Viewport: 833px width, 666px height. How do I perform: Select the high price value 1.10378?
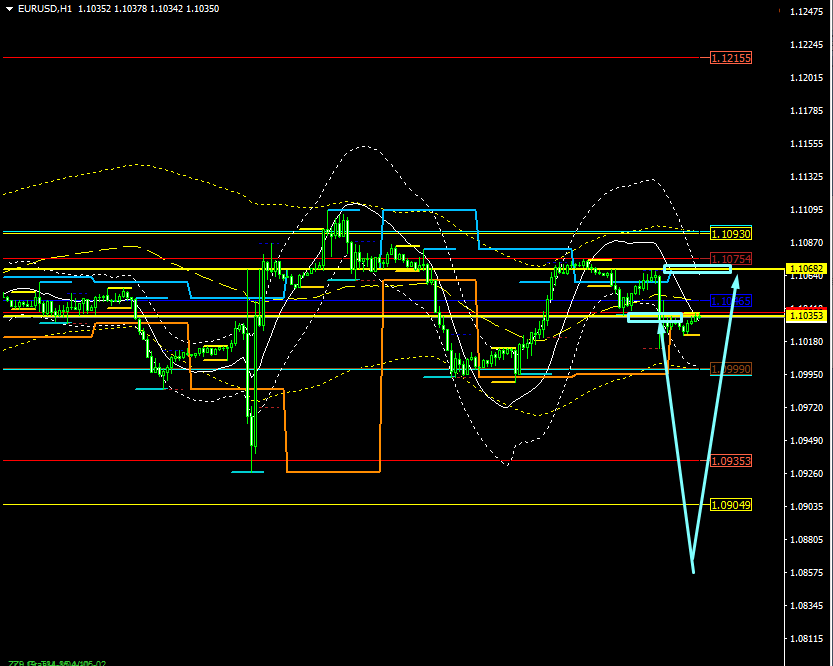131,9
